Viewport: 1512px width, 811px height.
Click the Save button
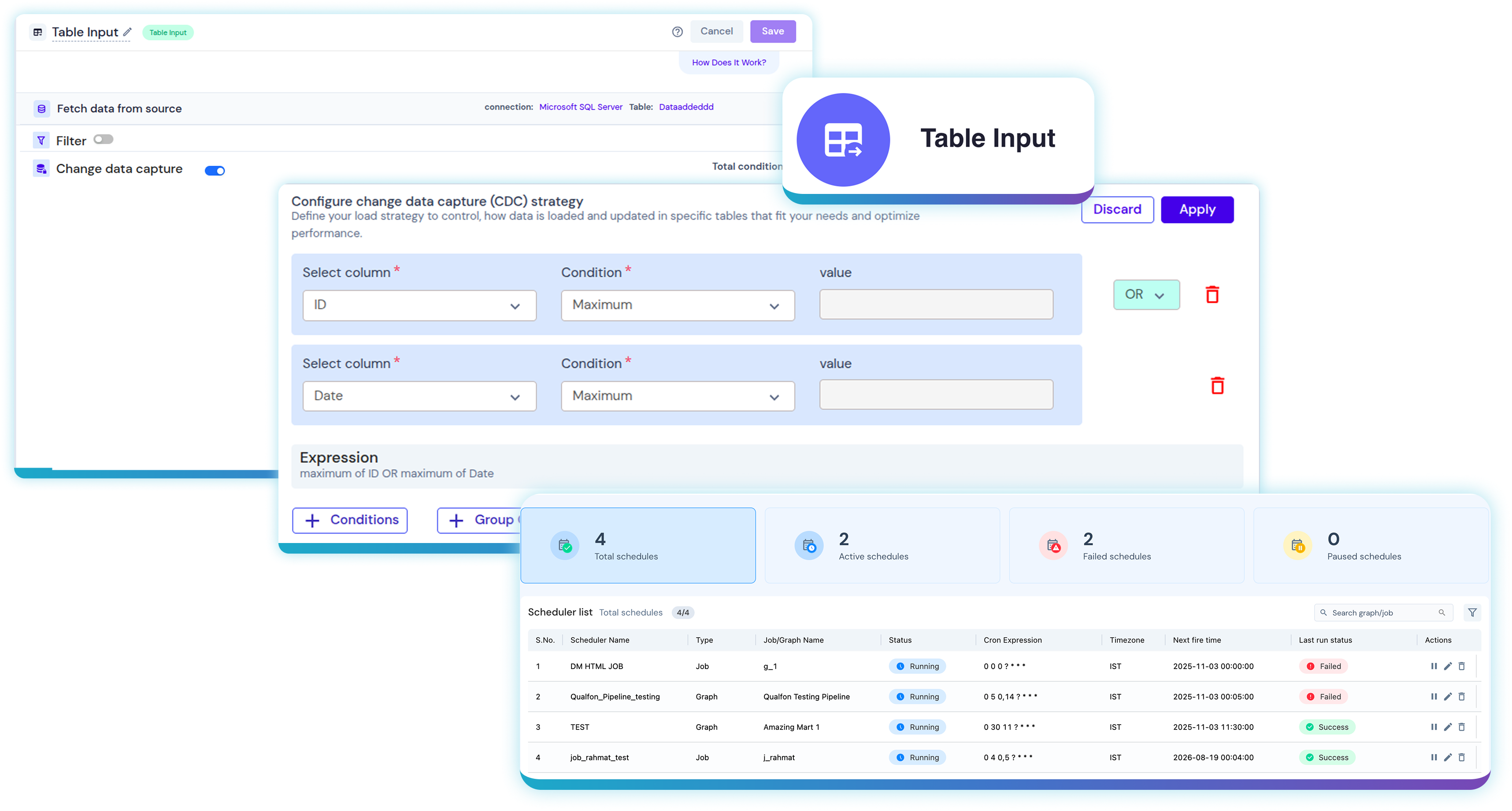[772, 32]
